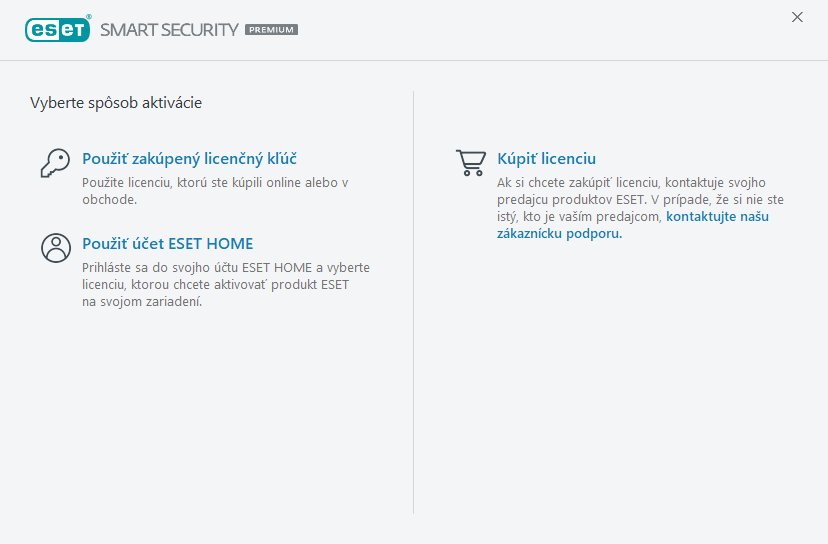Click the description text under ESET HOME option
This screenshot has width=828, height=544.
225,285
